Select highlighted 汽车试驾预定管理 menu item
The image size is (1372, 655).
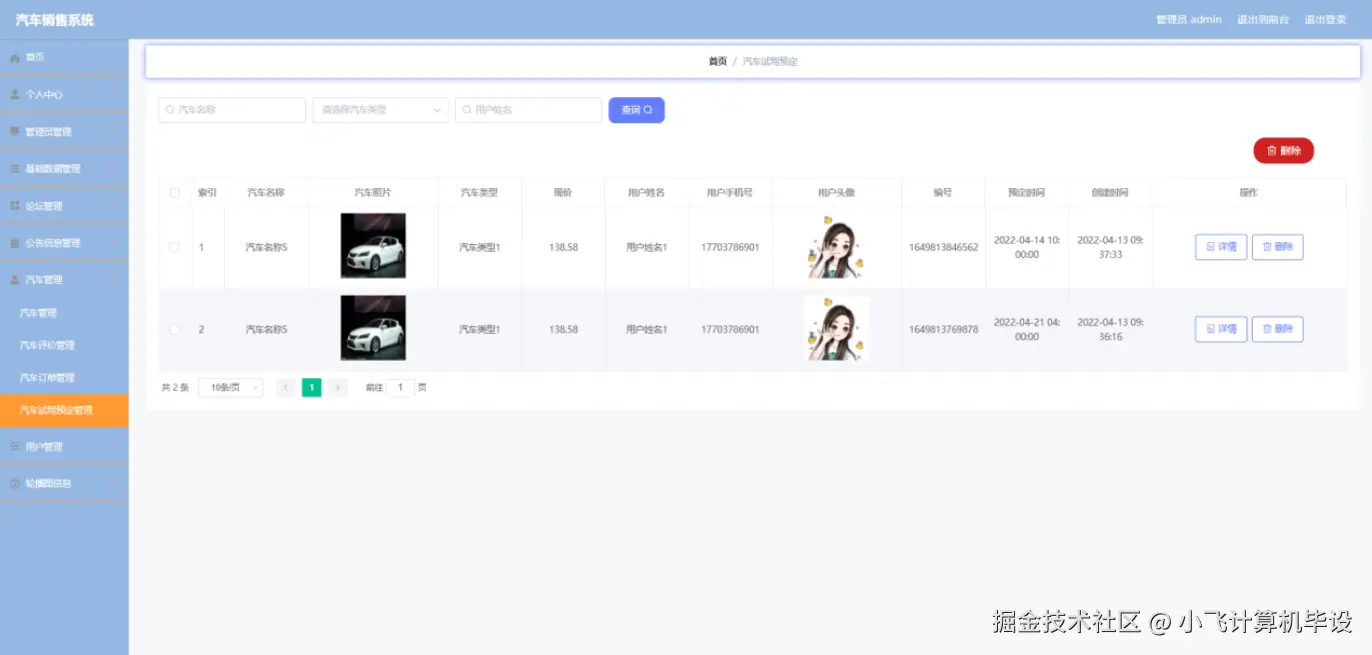(64, 410)
